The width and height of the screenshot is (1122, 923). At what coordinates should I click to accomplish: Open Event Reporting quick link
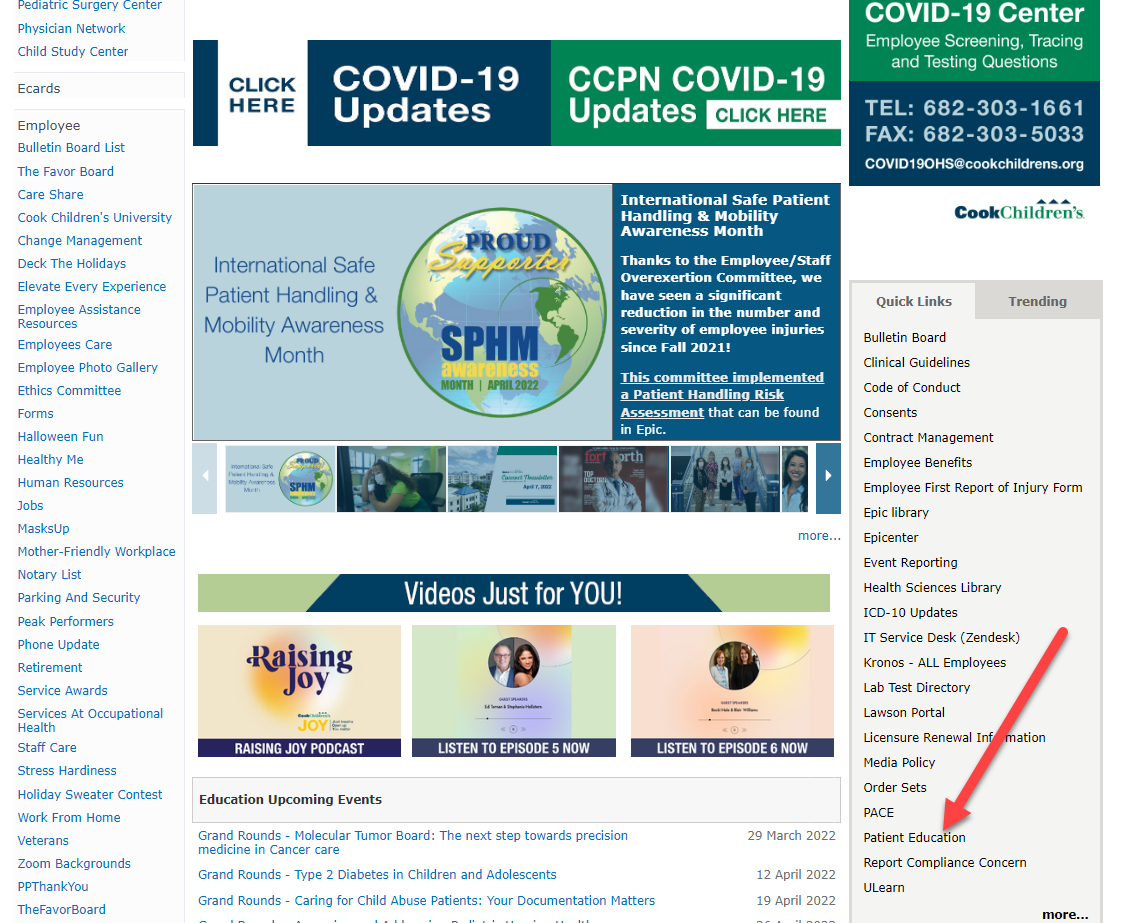(x=910, y=562)
